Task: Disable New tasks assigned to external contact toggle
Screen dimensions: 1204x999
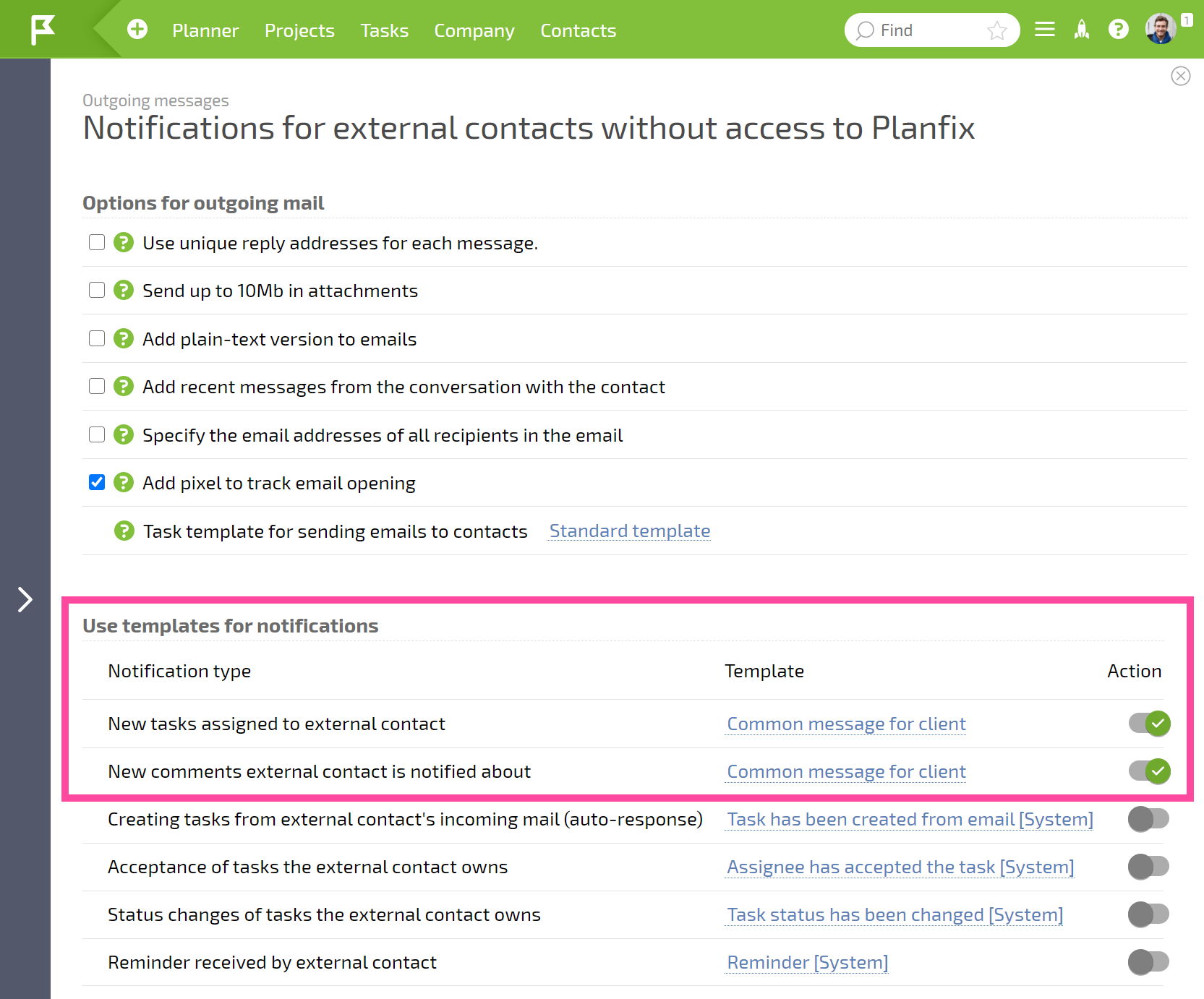Action: [1149, 723]
